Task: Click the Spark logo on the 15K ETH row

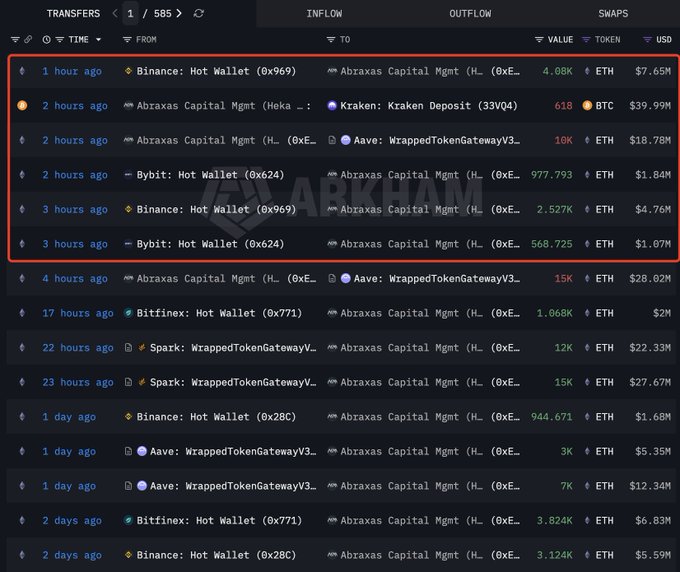Action: (141, 382)
